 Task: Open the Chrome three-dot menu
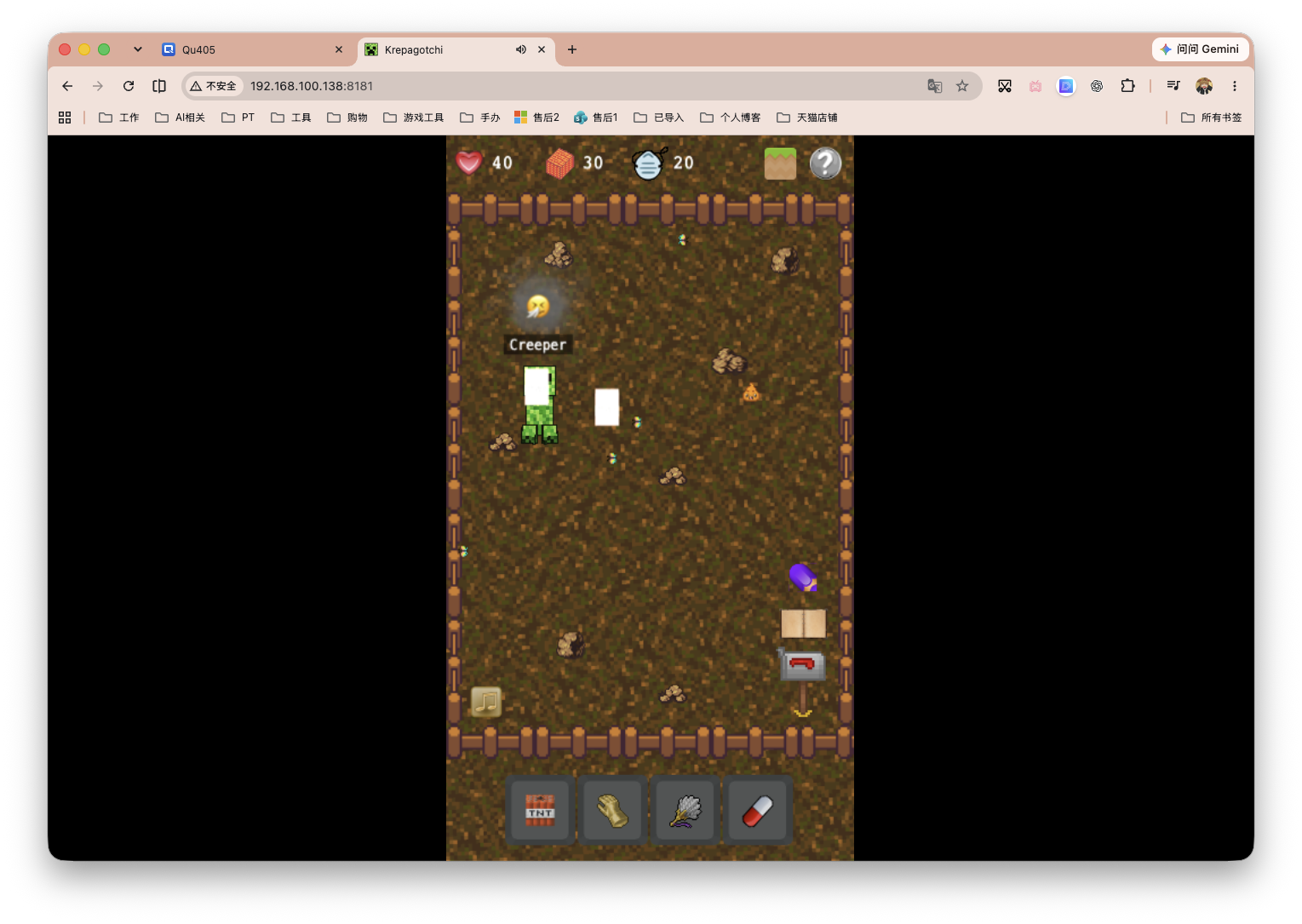pyautogui.click(x=1235, y=86)
